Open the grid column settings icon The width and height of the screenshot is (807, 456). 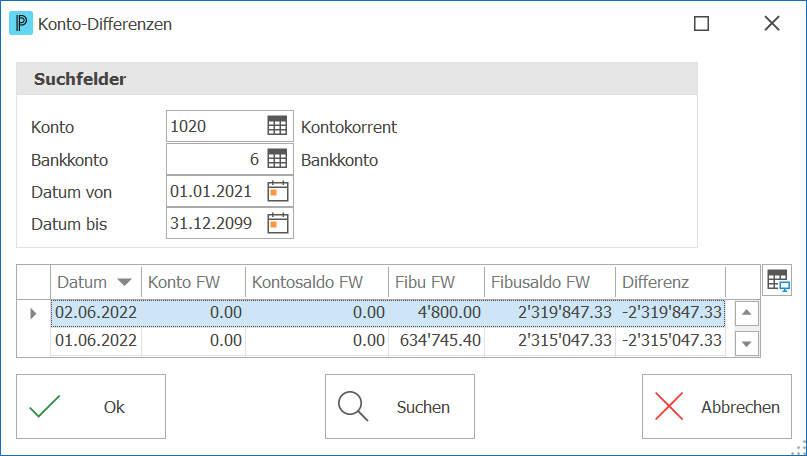tap(777, 281)
